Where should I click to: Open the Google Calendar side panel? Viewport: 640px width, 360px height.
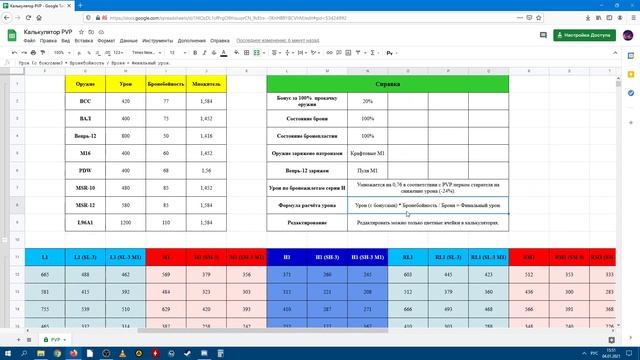point(631,56)
